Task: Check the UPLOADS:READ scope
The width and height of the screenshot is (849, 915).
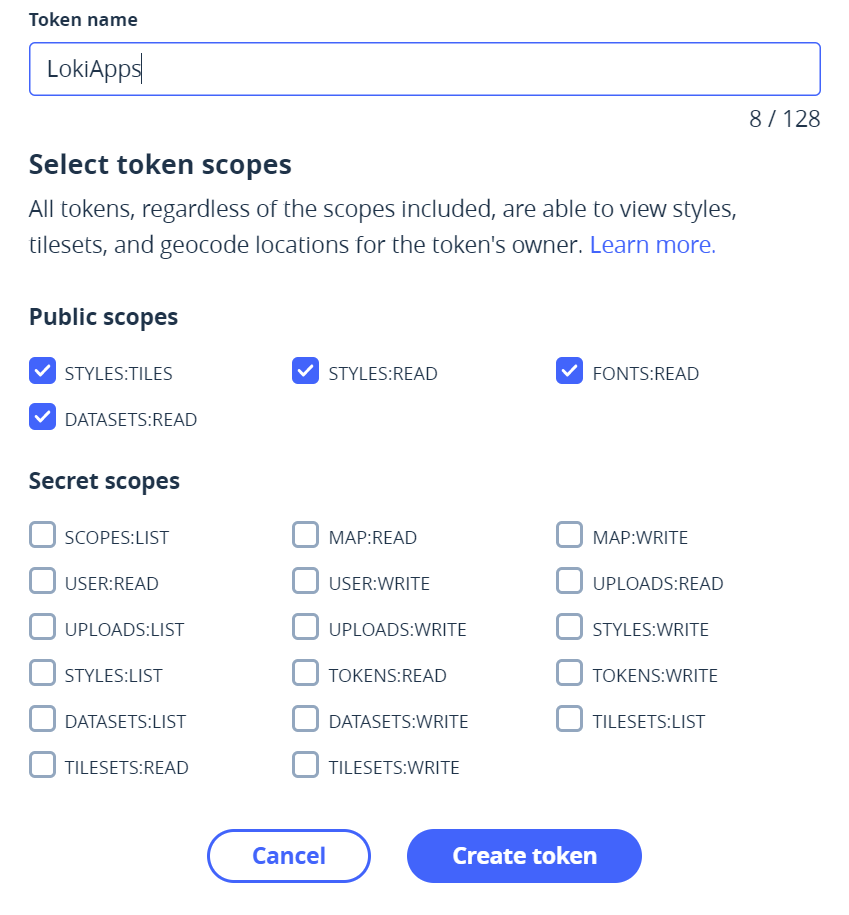Action: (x=570, y=582)
